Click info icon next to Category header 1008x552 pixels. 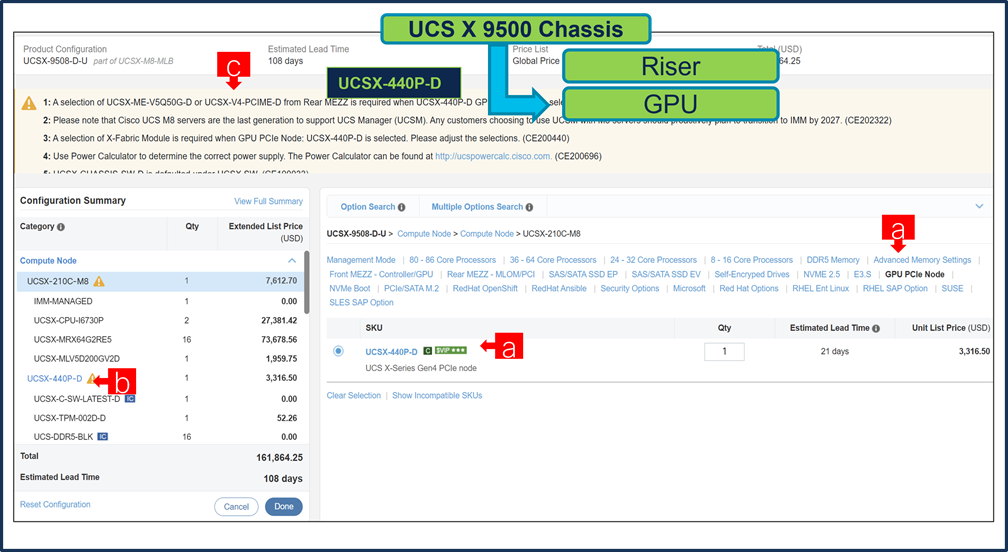(x=61, y=227)
